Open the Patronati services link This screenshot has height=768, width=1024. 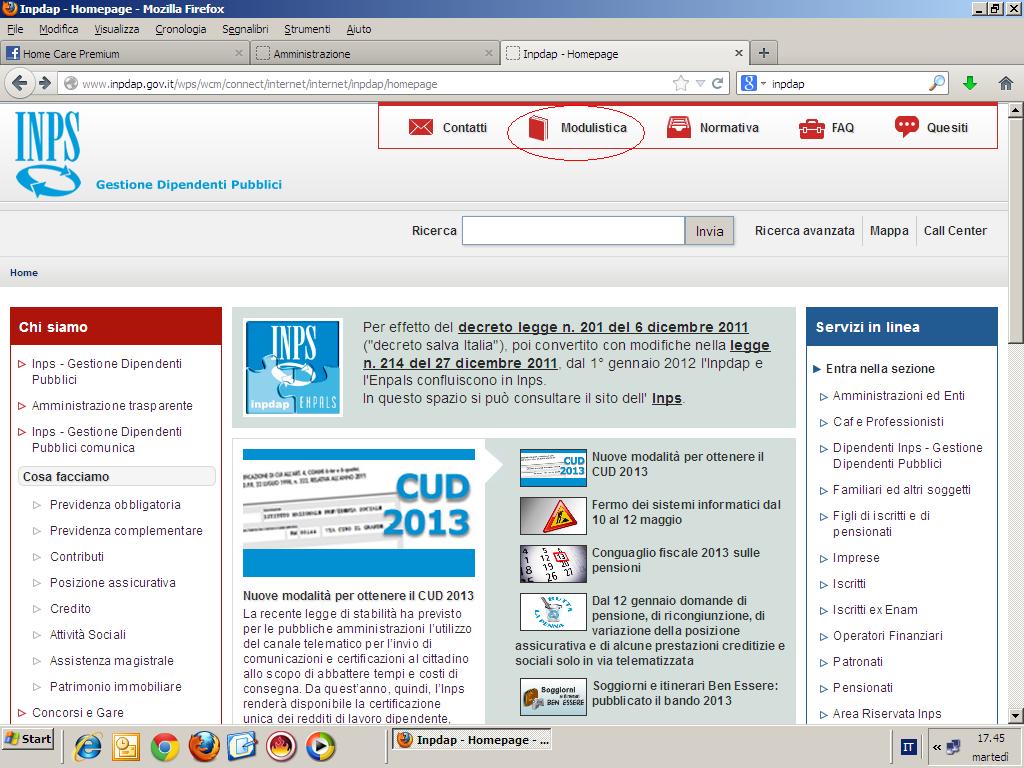857,662
